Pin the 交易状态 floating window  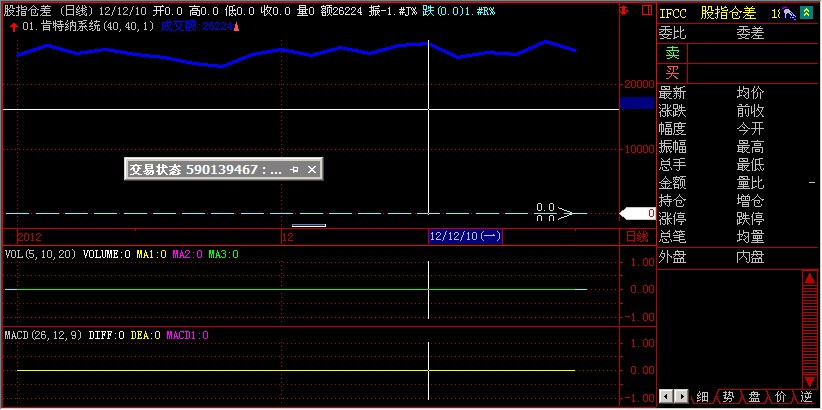(294, 170)
